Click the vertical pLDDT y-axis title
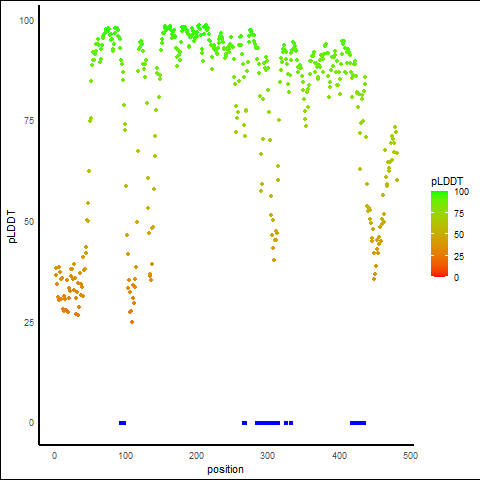Screen dimensions: 480x480 tap(12, 226)
